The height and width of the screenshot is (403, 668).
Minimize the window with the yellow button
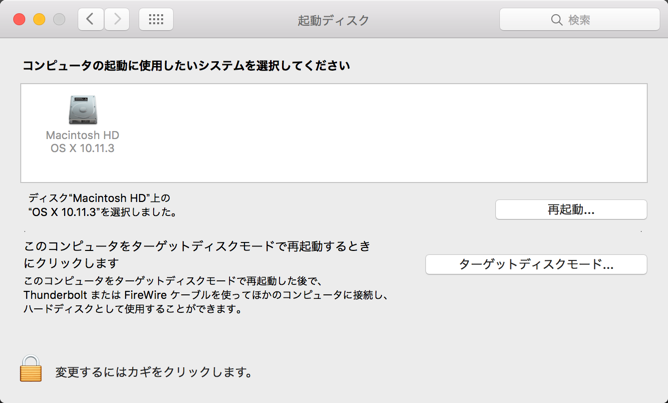pyautogui.click(x=39, y=20)
